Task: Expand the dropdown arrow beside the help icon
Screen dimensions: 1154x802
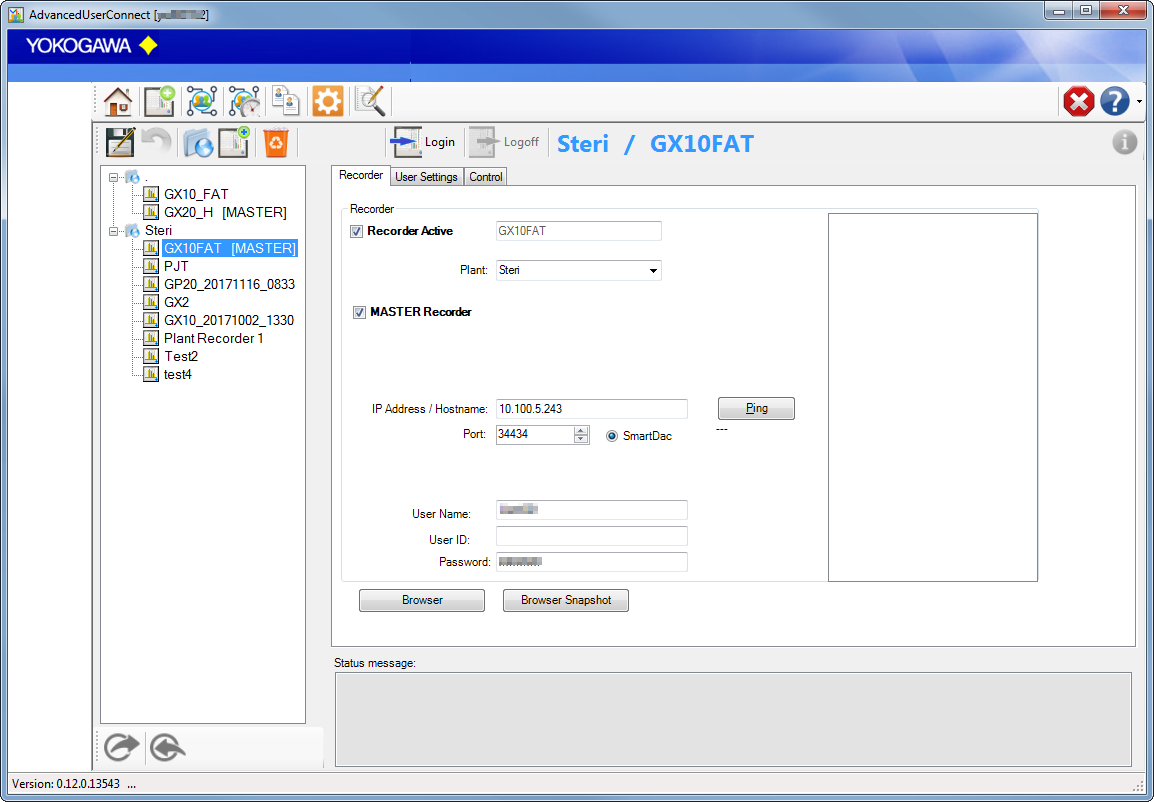Action: tap(1139, 102)
